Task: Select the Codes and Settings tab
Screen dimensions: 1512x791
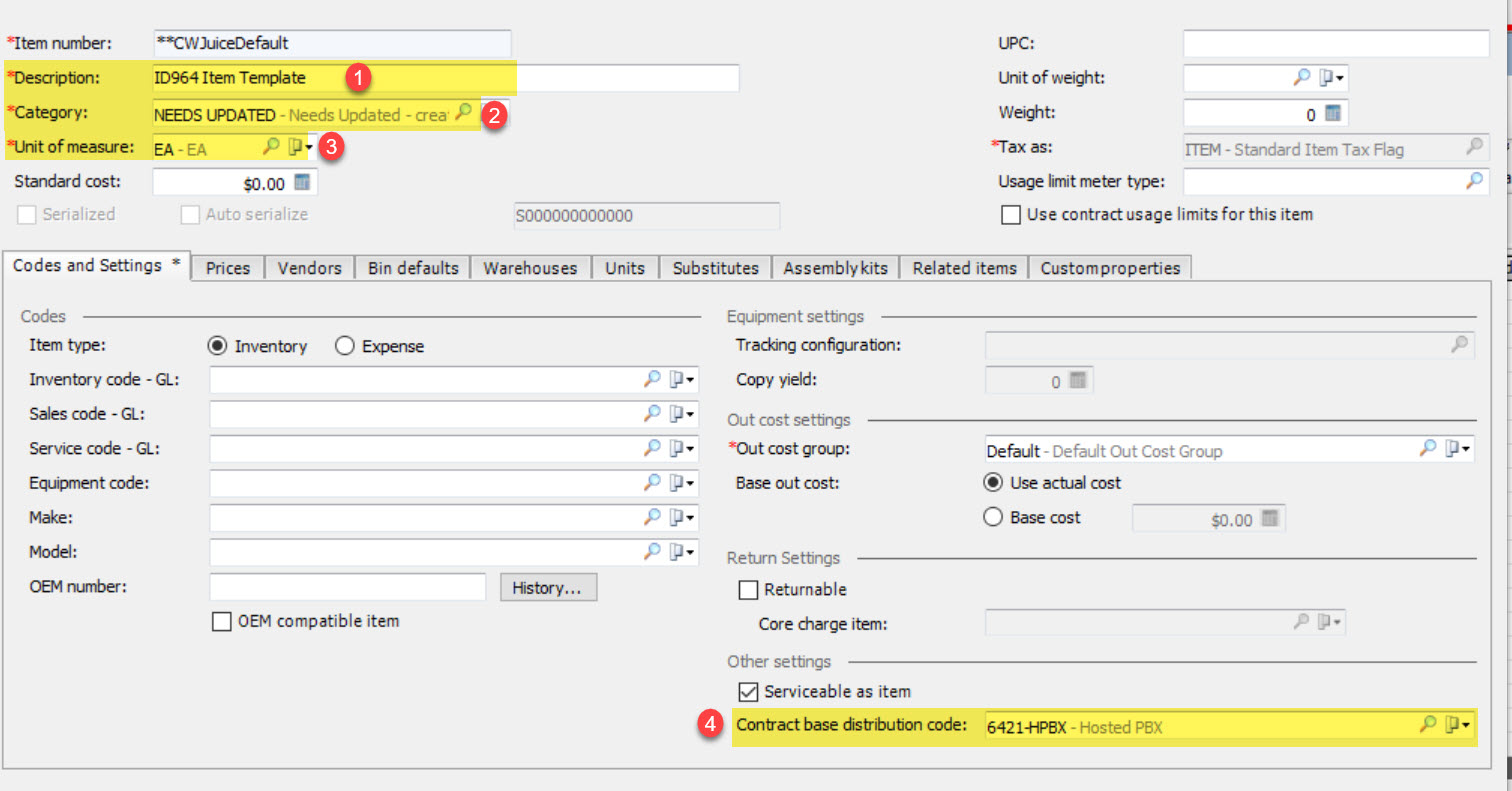Action: [97, 266]
